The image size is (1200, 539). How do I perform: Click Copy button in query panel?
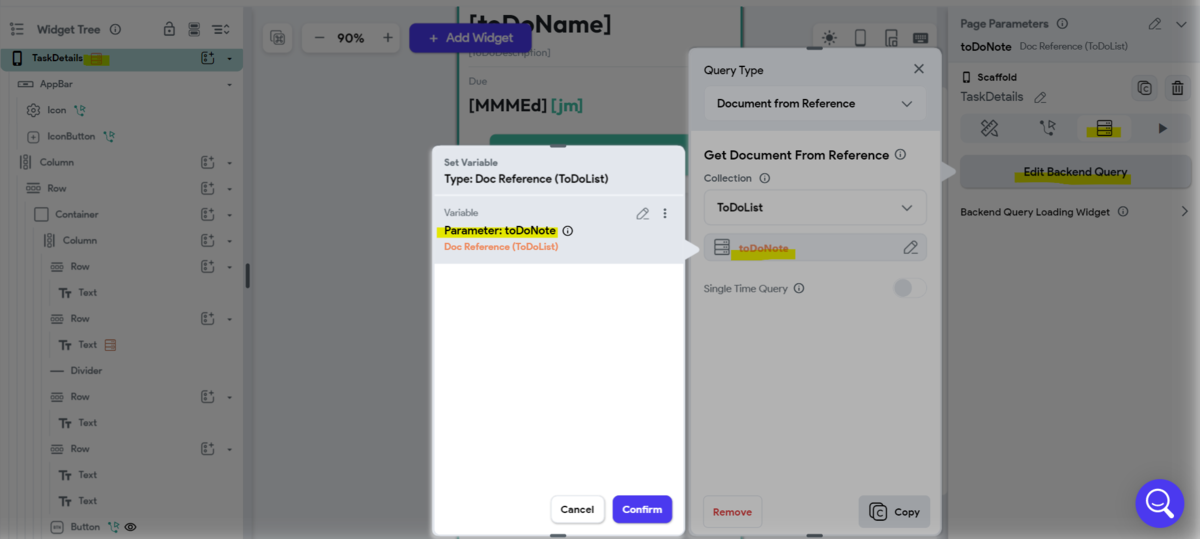click(894, 512)
